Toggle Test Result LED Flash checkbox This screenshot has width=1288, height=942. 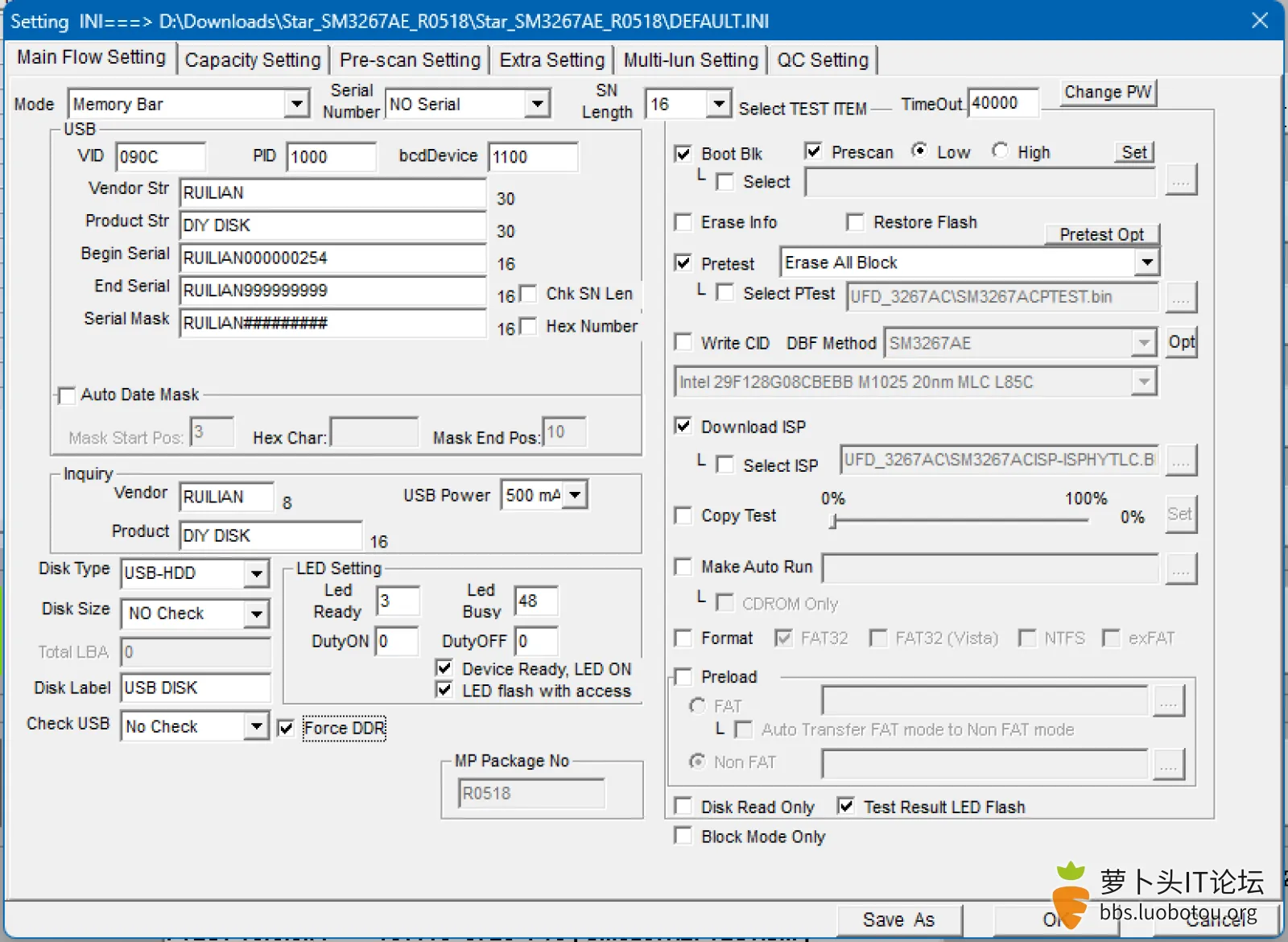point(845,806)
